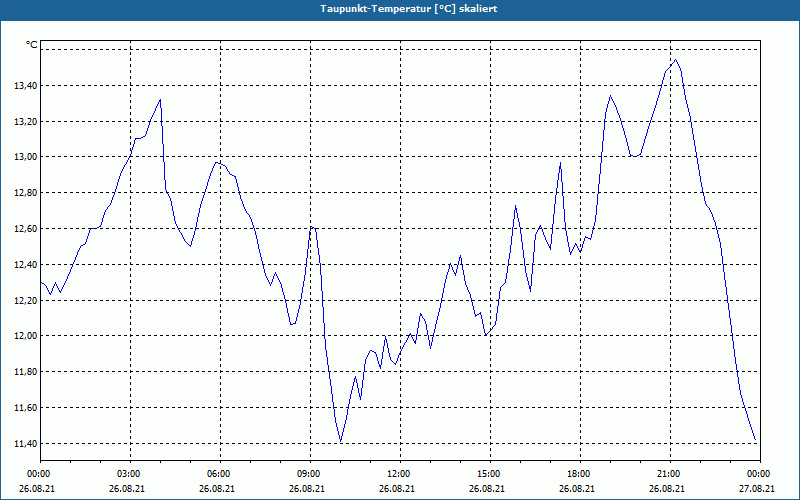Click the 21:00 time axis label
This screenshot has height=500, width=800.
(x=670, y=474)
